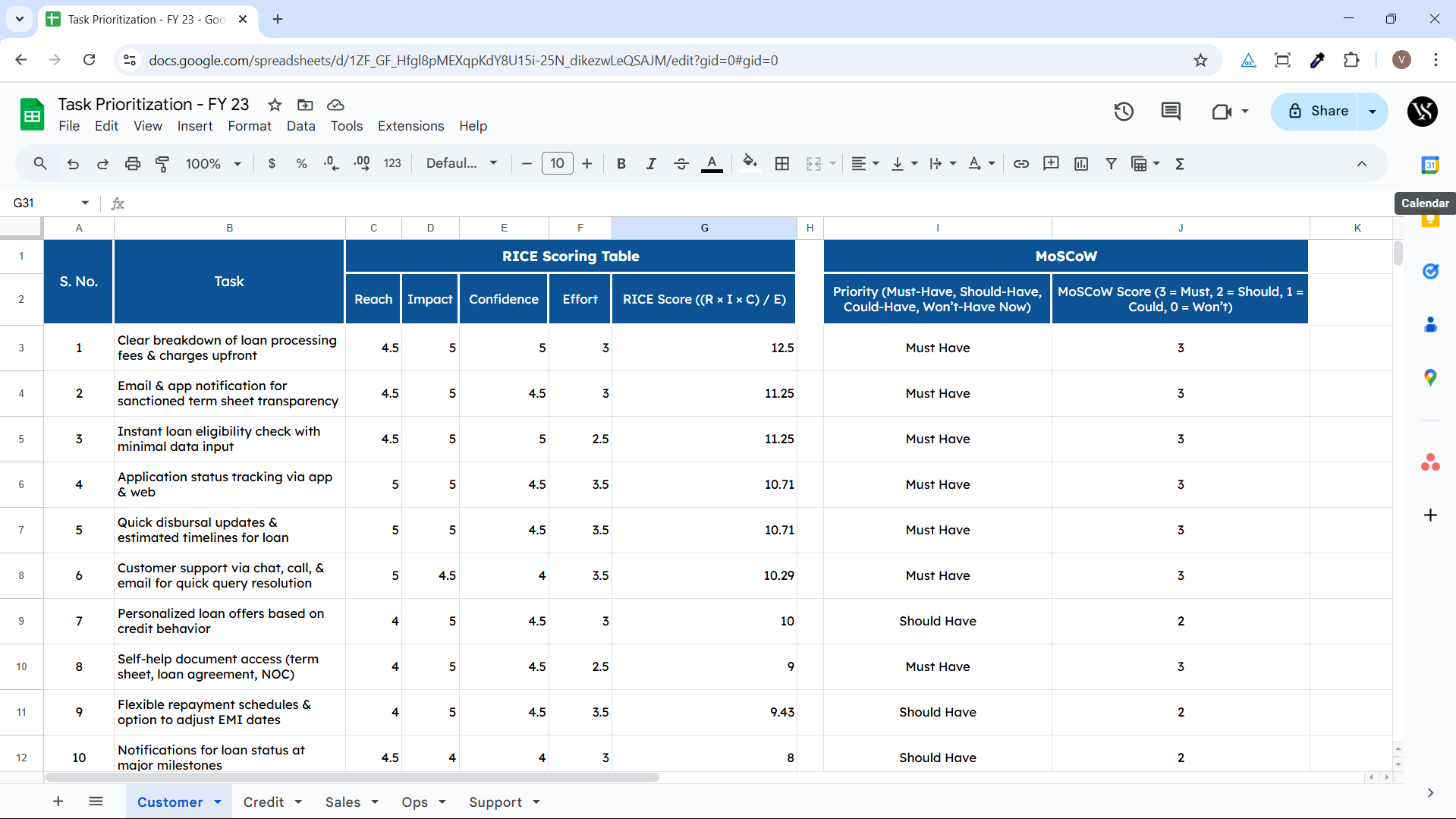Create a filter with the Filter icon
1456x819 pixels.
1111,163
